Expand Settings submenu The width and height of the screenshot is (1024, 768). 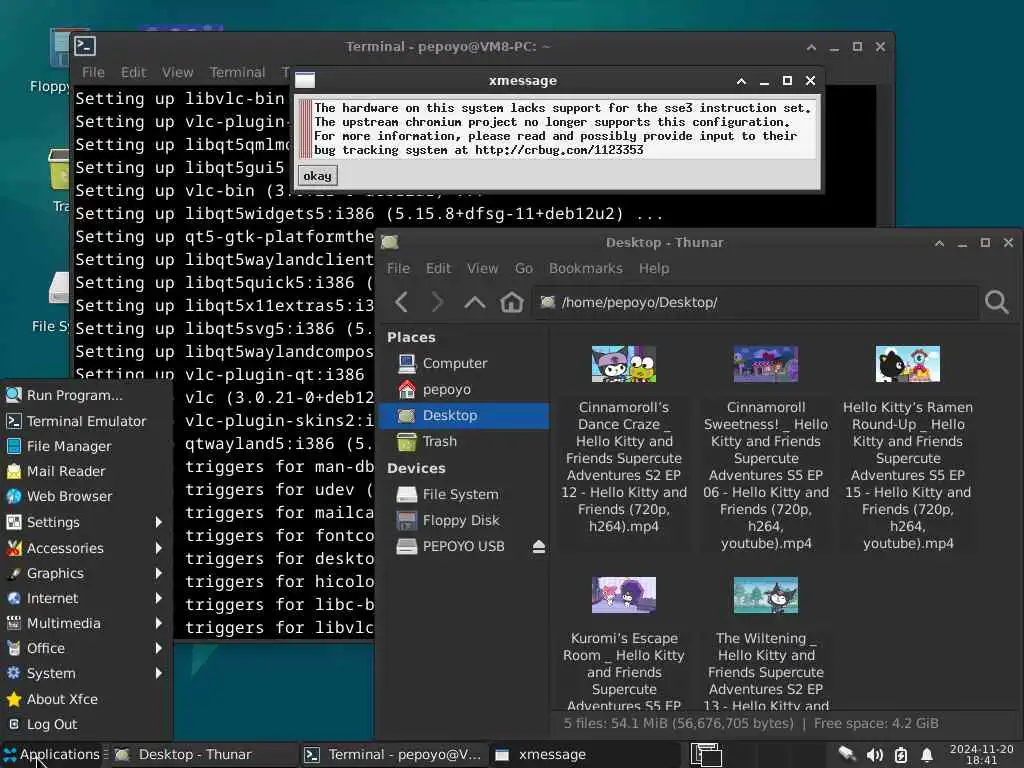click(x=86, y=522)
